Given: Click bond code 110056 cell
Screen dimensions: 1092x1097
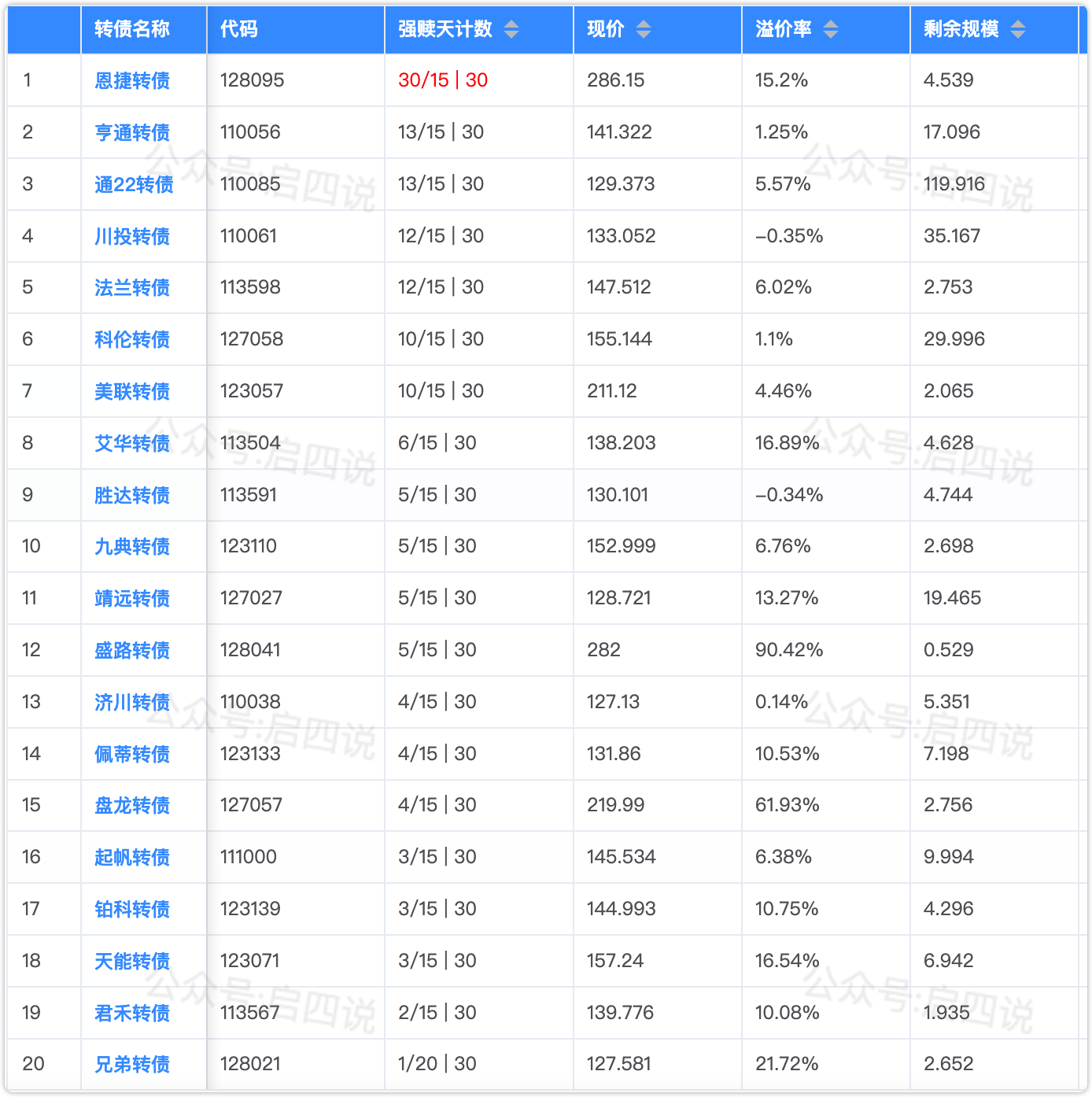Looking at the screenshot, I should pos(250,132).
